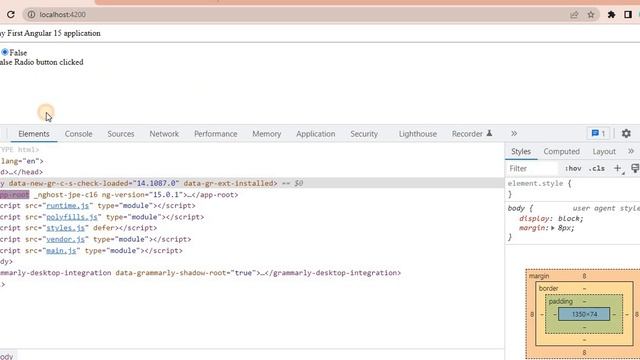640x360 pixels.
Task: Click the 1350×74 content box in box model
Action: point(584,314)
